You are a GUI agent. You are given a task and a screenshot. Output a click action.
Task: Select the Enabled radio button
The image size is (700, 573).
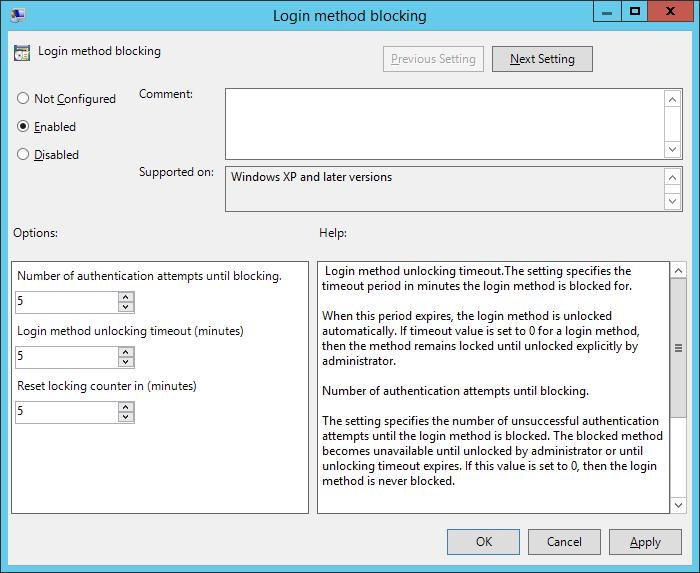[x=23, y=127]
